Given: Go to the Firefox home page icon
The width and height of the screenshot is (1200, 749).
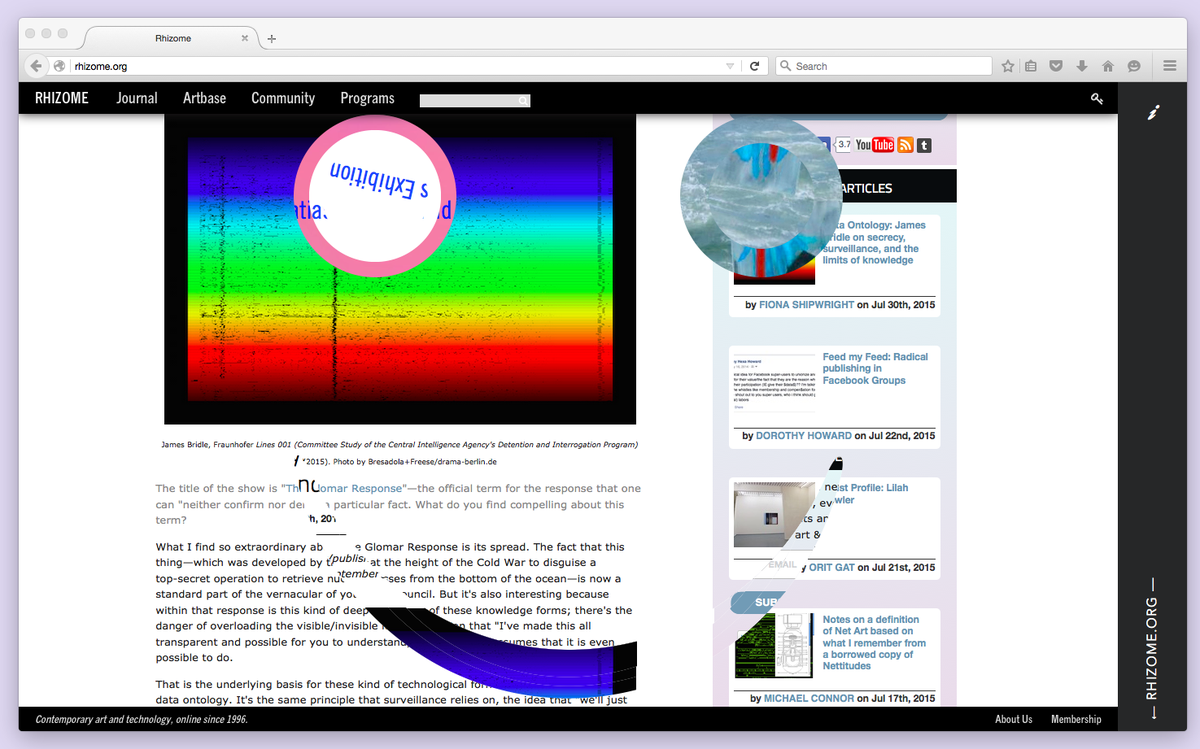Looking at the screenshot, I should click(1107, 66).
